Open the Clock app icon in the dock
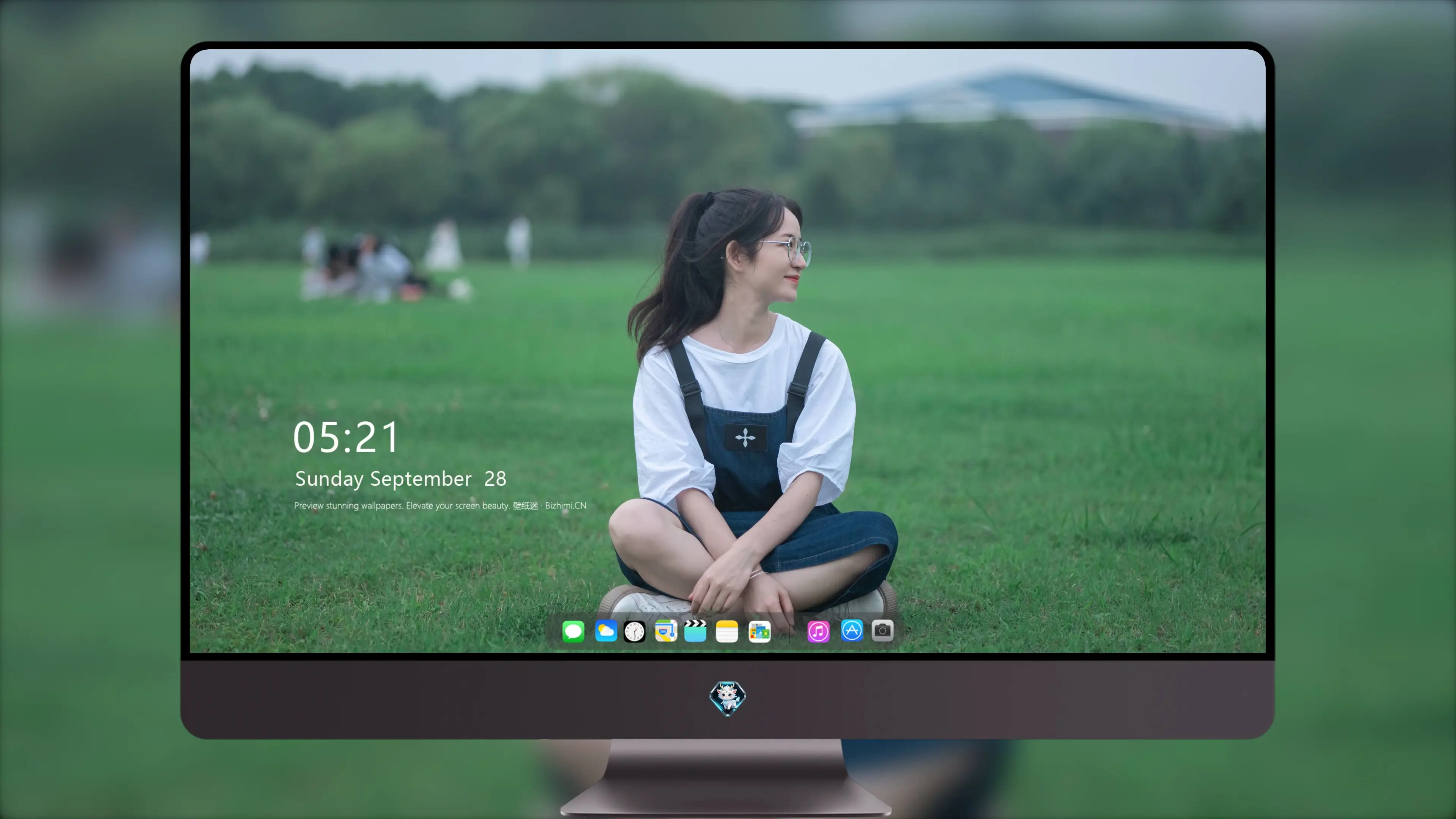1456x819 pixels. click(x=634, y=631)
